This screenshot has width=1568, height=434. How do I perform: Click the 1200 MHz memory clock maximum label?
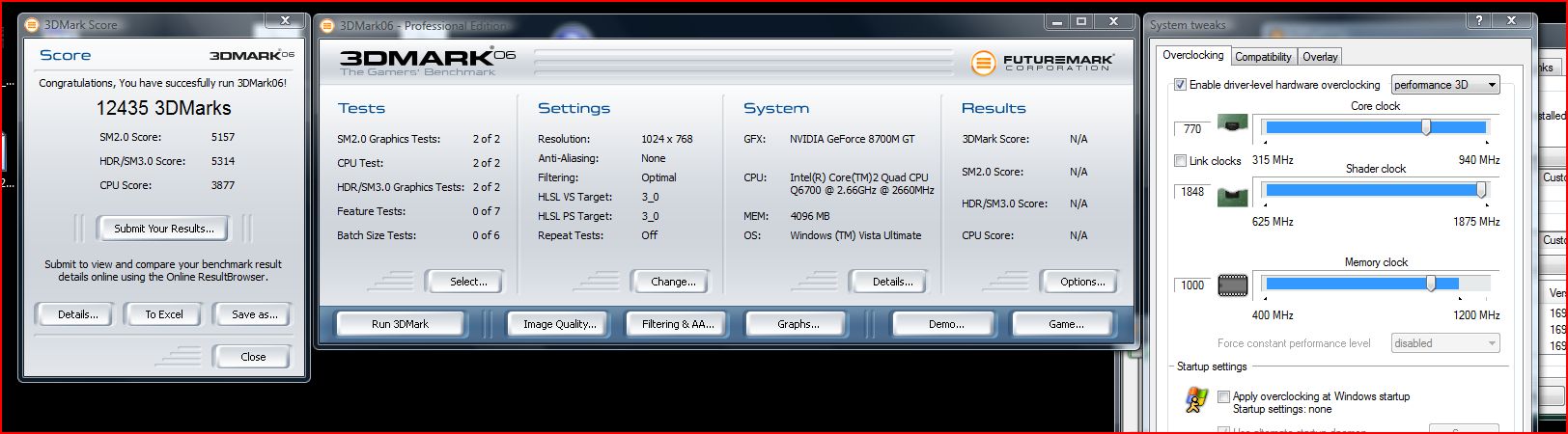point(1476,315)
